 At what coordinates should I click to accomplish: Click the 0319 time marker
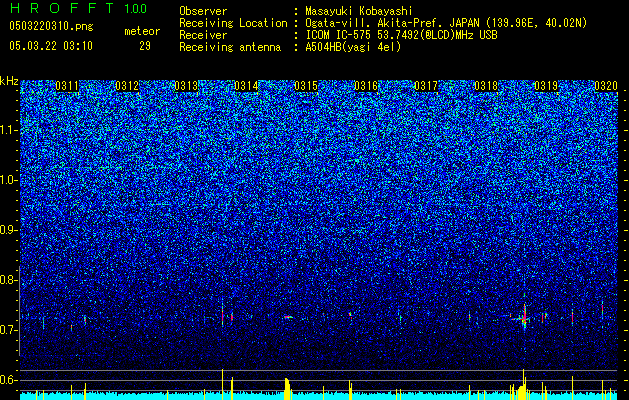tap(546, 86)
